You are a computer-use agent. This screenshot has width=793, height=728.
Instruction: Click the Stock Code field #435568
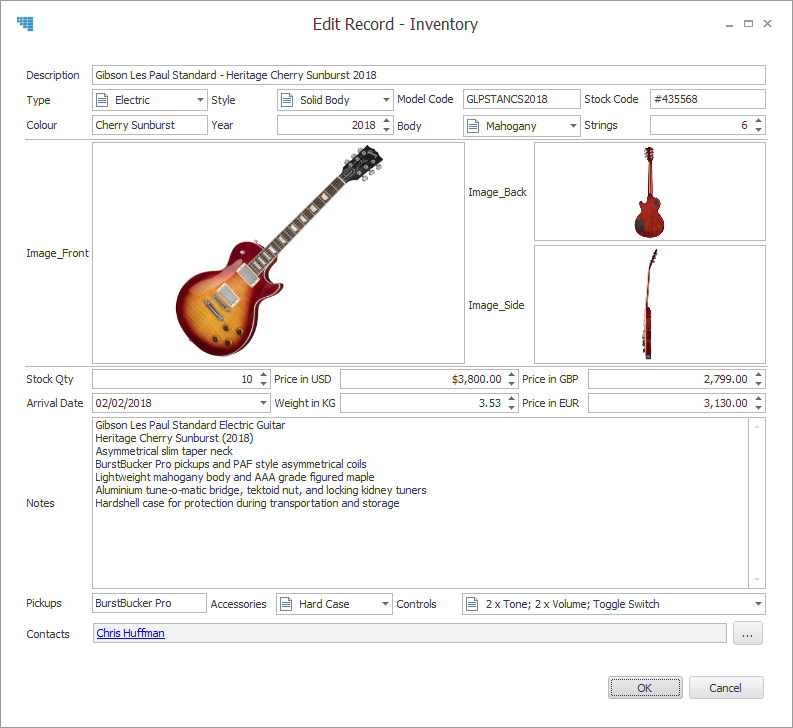coord(708,99)
